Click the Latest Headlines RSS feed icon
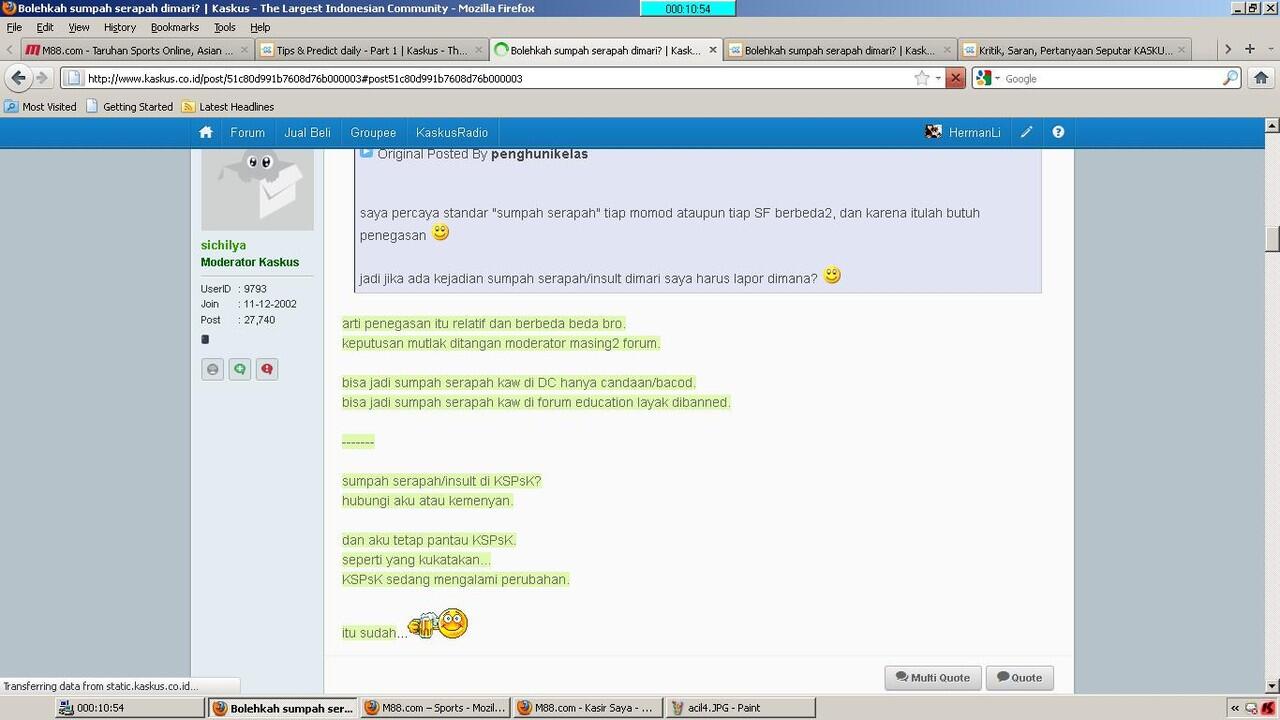The height and width of the screenshot is (720, 1280). [188, 106]
